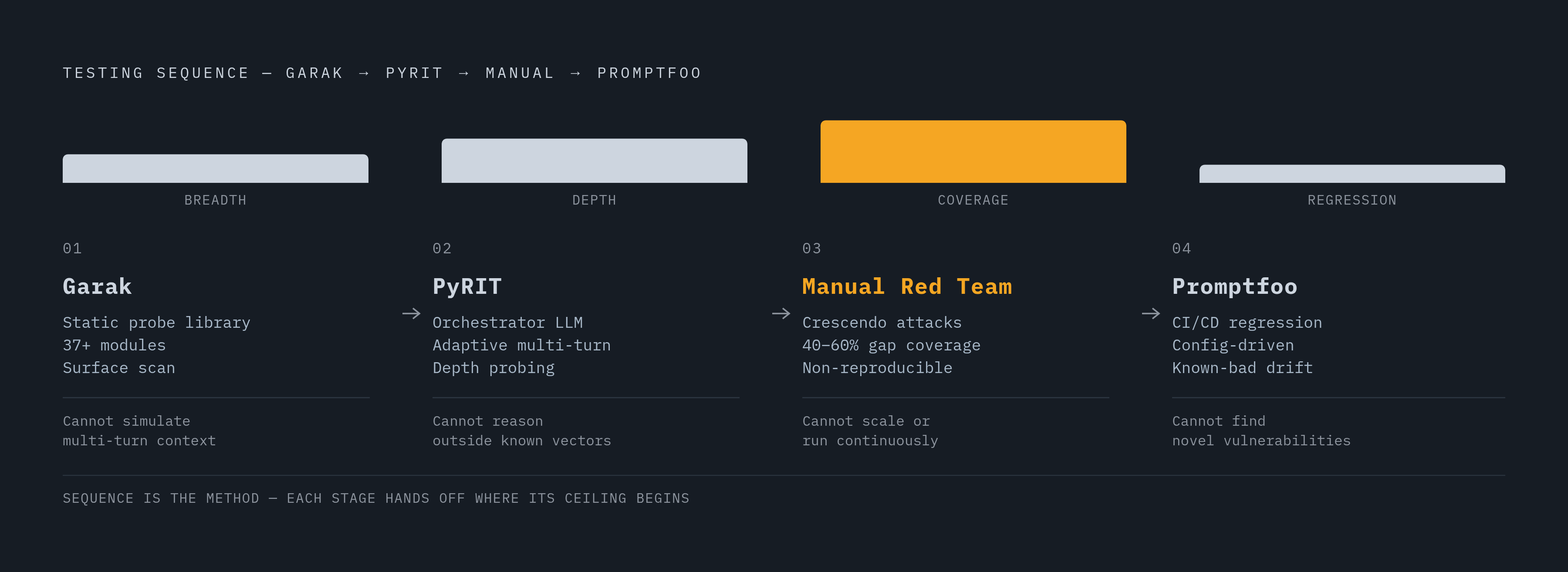Select the orange "Manual Red Team" heading
The height and width of the screenshot is (572, 1568).
click(x=907, y=286)
